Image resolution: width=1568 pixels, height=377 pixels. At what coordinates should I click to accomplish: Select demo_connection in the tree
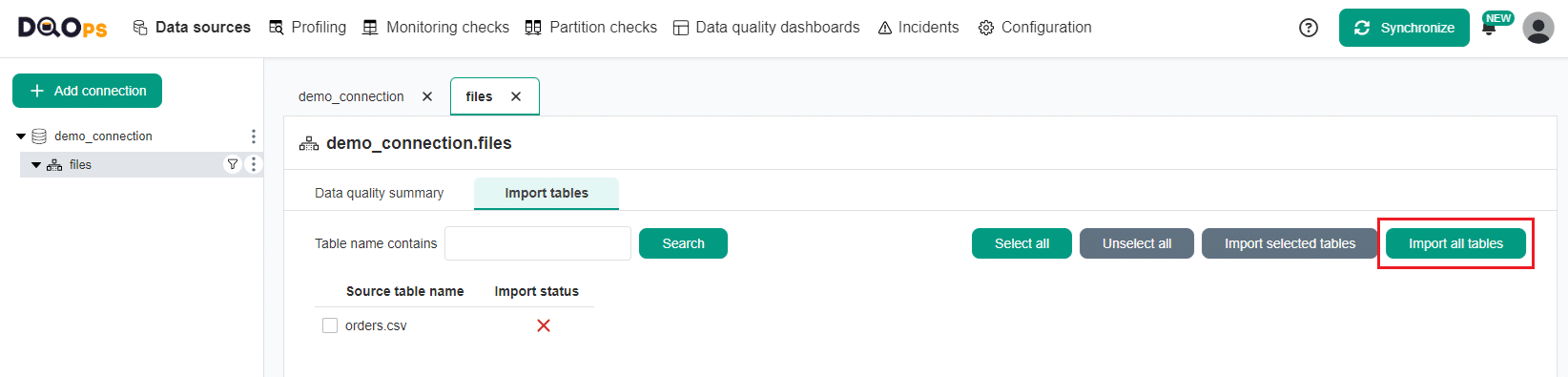pyautogui.click(x=103, y=136)
